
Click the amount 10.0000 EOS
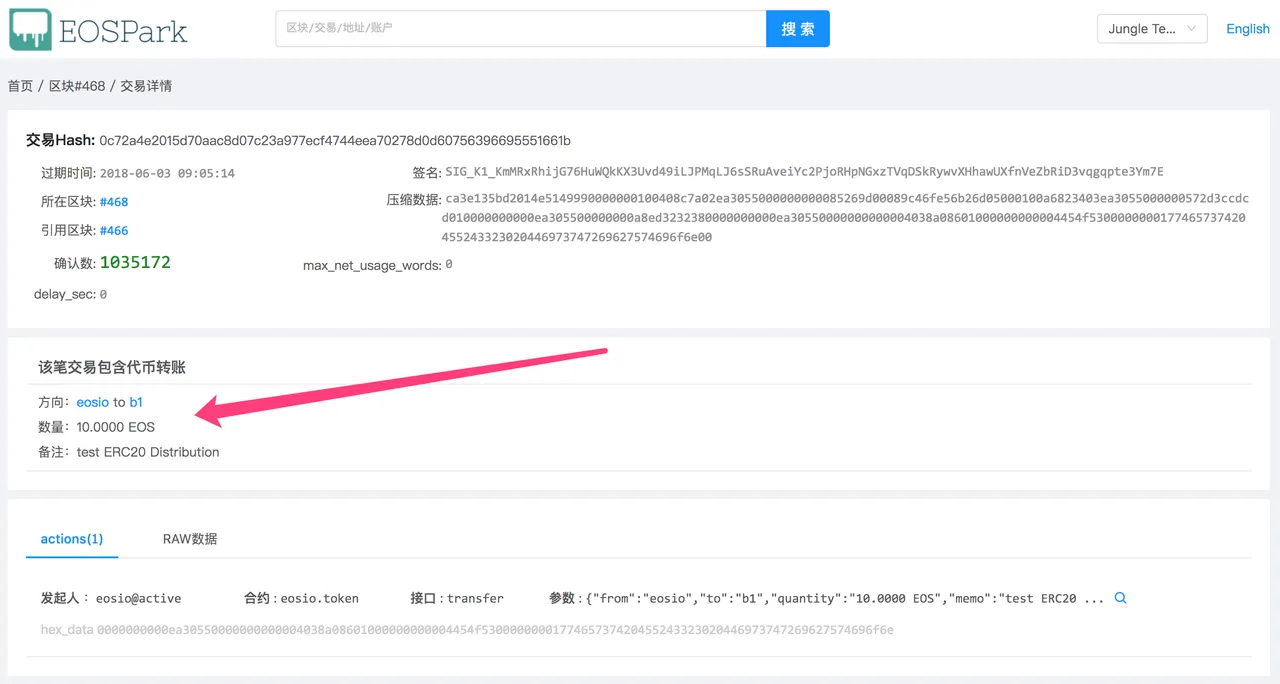click(116, 427)
